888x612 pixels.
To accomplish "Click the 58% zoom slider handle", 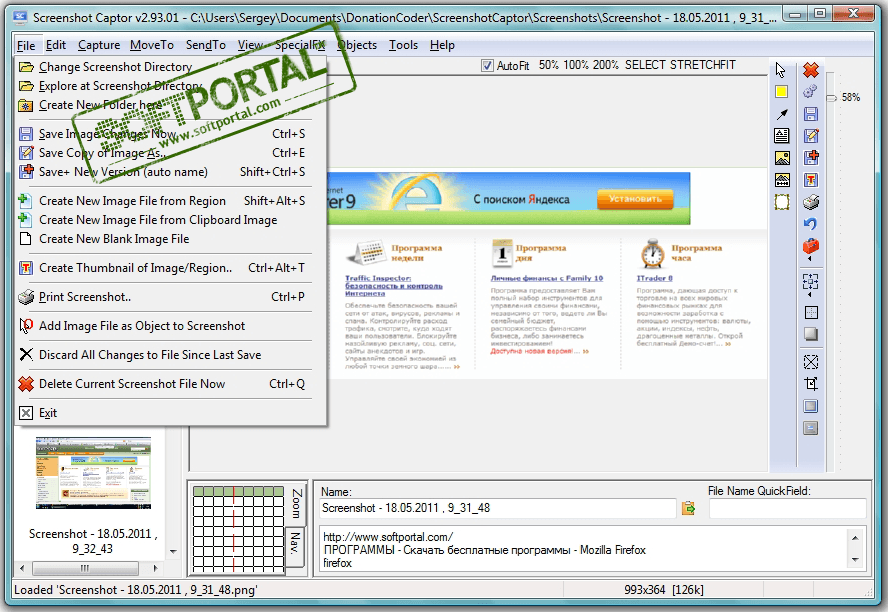I will pos(831,98).
